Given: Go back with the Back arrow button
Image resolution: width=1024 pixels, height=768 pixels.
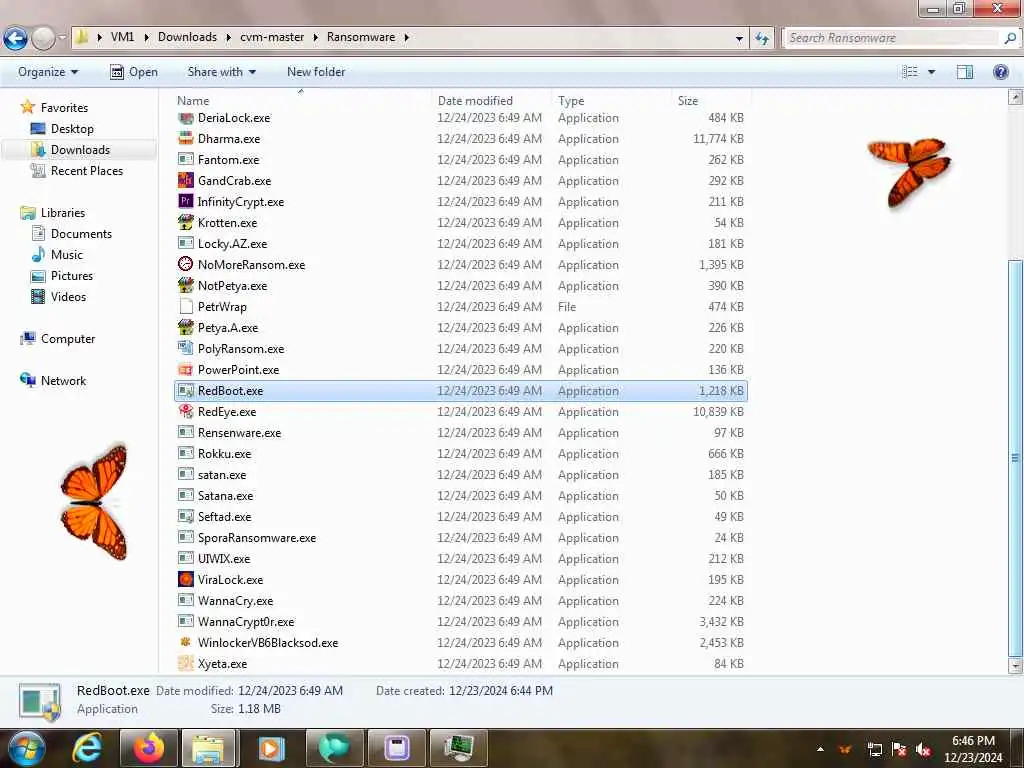Looking at the screenshot, I should click(16, 39).
